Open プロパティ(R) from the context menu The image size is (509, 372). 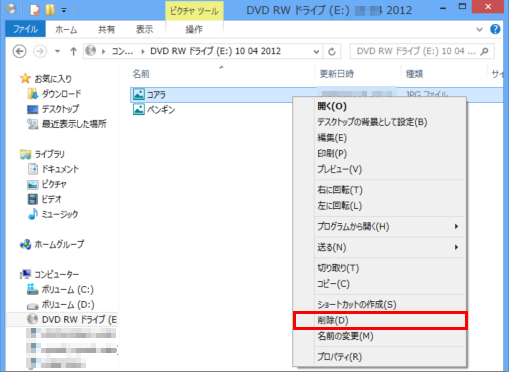[379, 357]
